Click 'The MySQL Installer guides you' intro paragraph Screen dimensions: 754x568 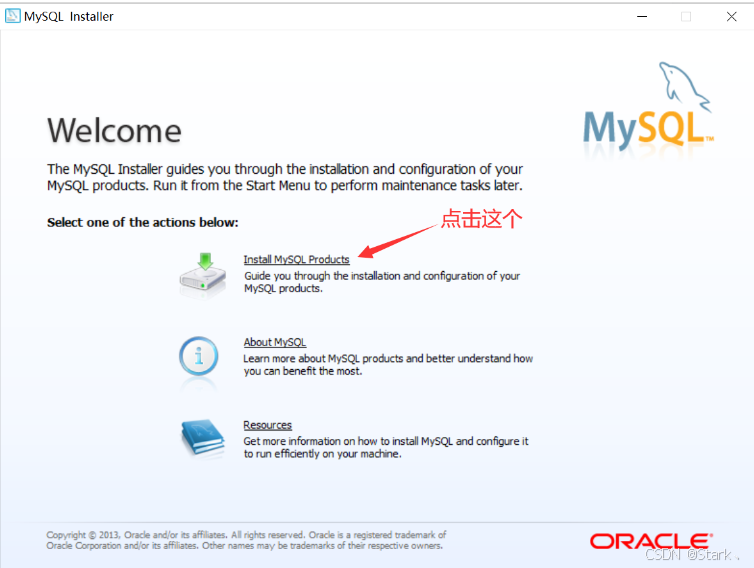point(285,177)
